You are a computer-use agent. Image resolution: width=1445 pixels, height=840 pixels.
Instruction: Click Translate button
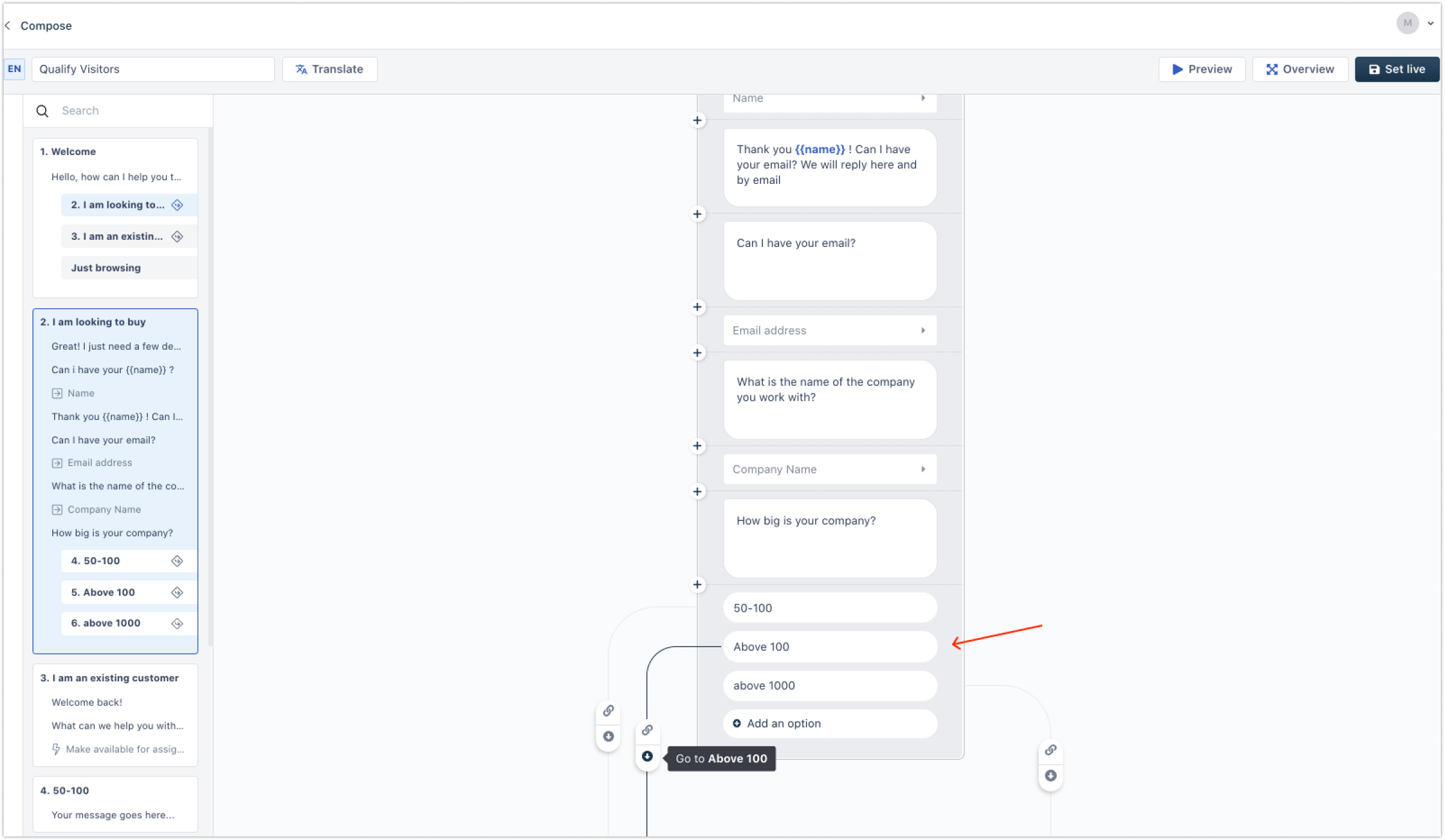(329, 69)
